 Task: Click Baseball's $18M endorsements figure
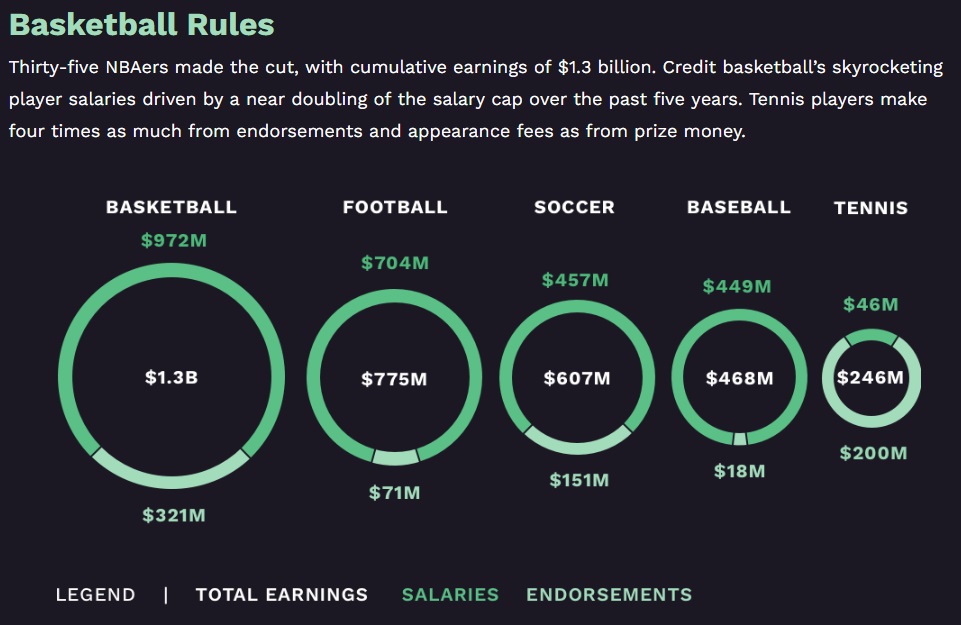pyautogui.click(x=740, y=471)
